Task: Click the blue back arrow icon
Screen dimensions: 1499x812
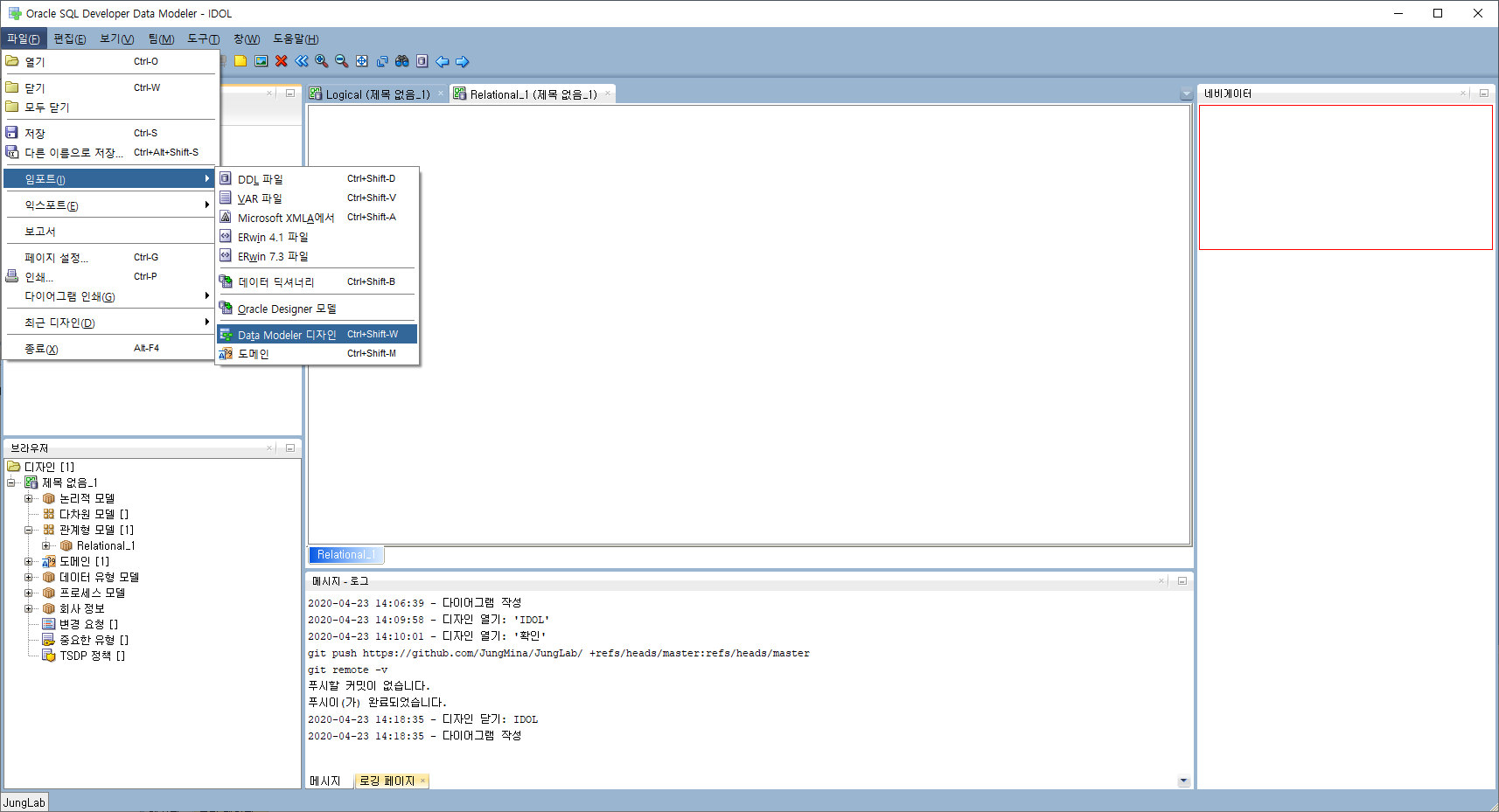Action: click(x=443, y=61)
